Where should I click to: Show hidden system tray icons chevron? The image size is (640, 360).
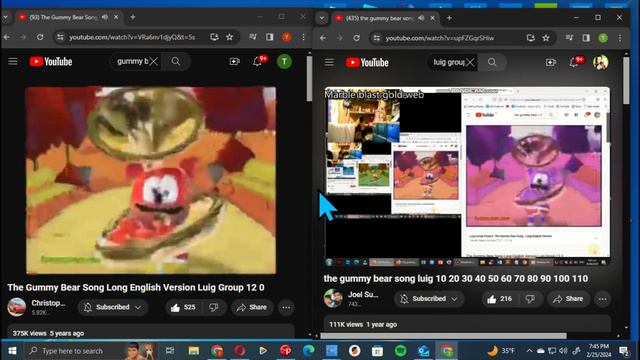click(x=529, y=351)
